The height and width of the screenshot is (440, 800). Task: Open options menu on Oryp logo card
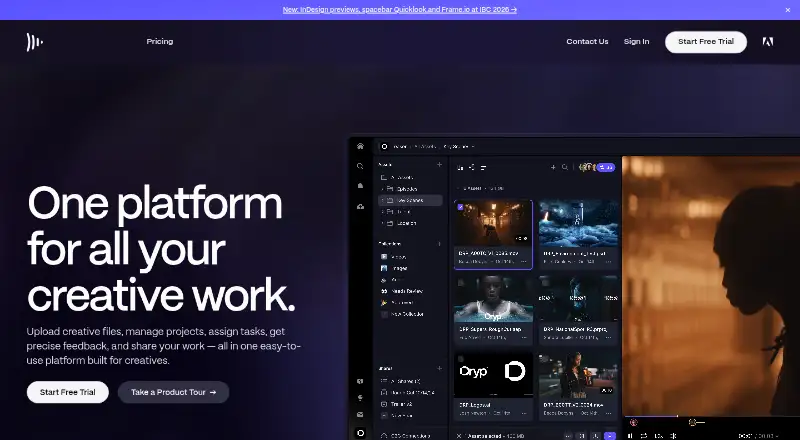(523, 413)
